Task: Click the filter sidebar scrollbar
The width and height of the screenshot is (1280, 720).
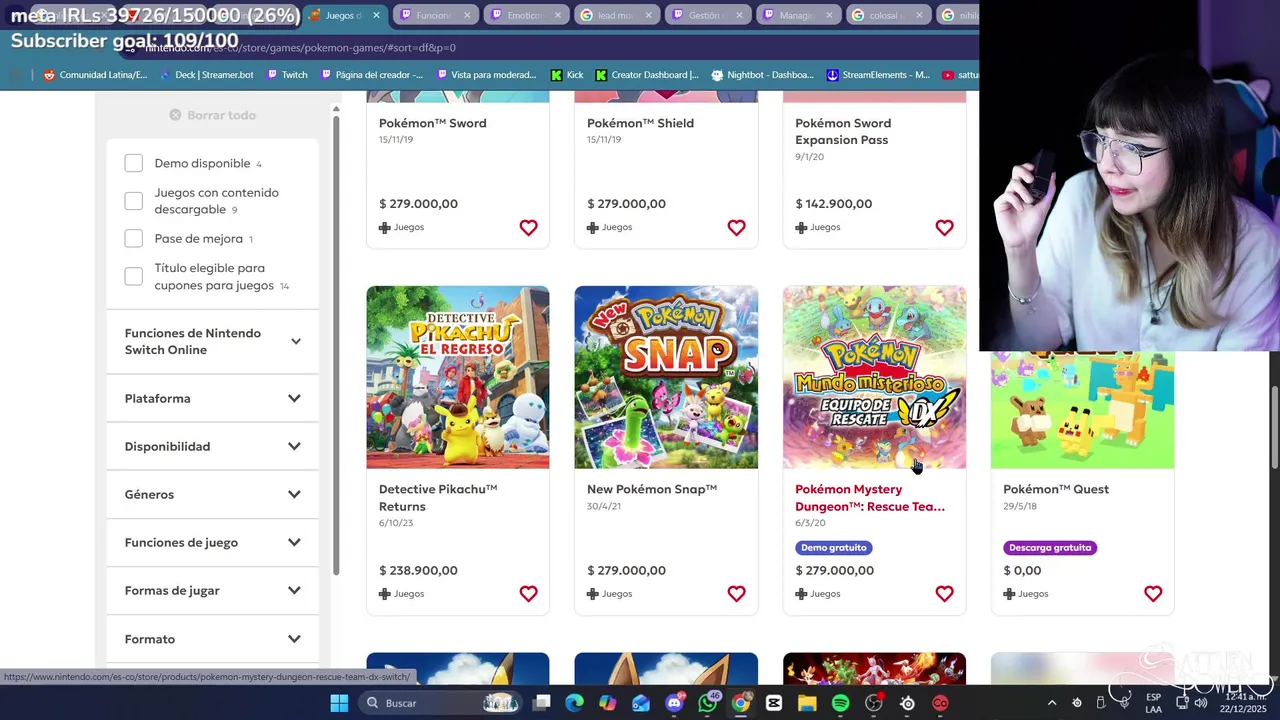Action: 336,345
